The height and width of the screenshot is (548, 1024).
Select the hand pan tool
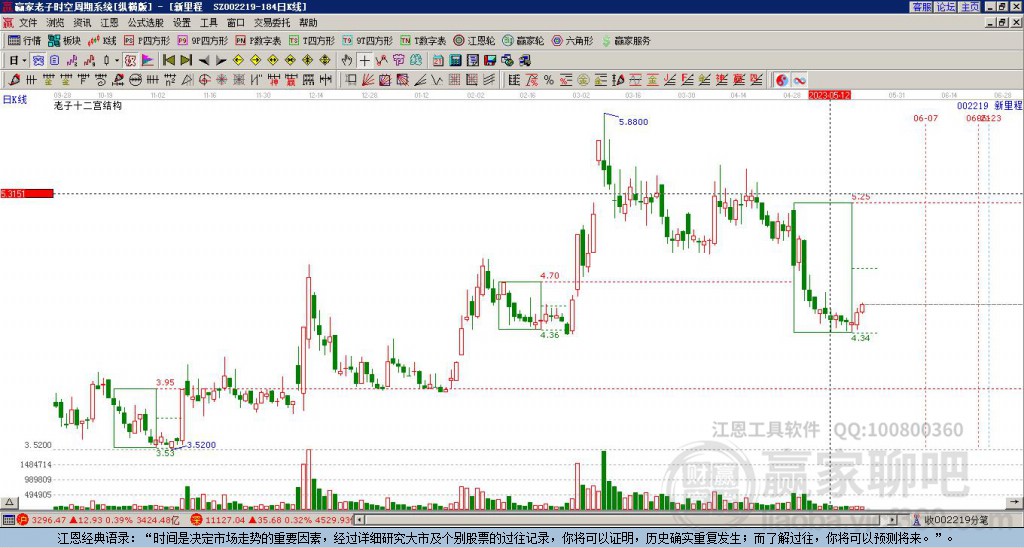(346, 60)
